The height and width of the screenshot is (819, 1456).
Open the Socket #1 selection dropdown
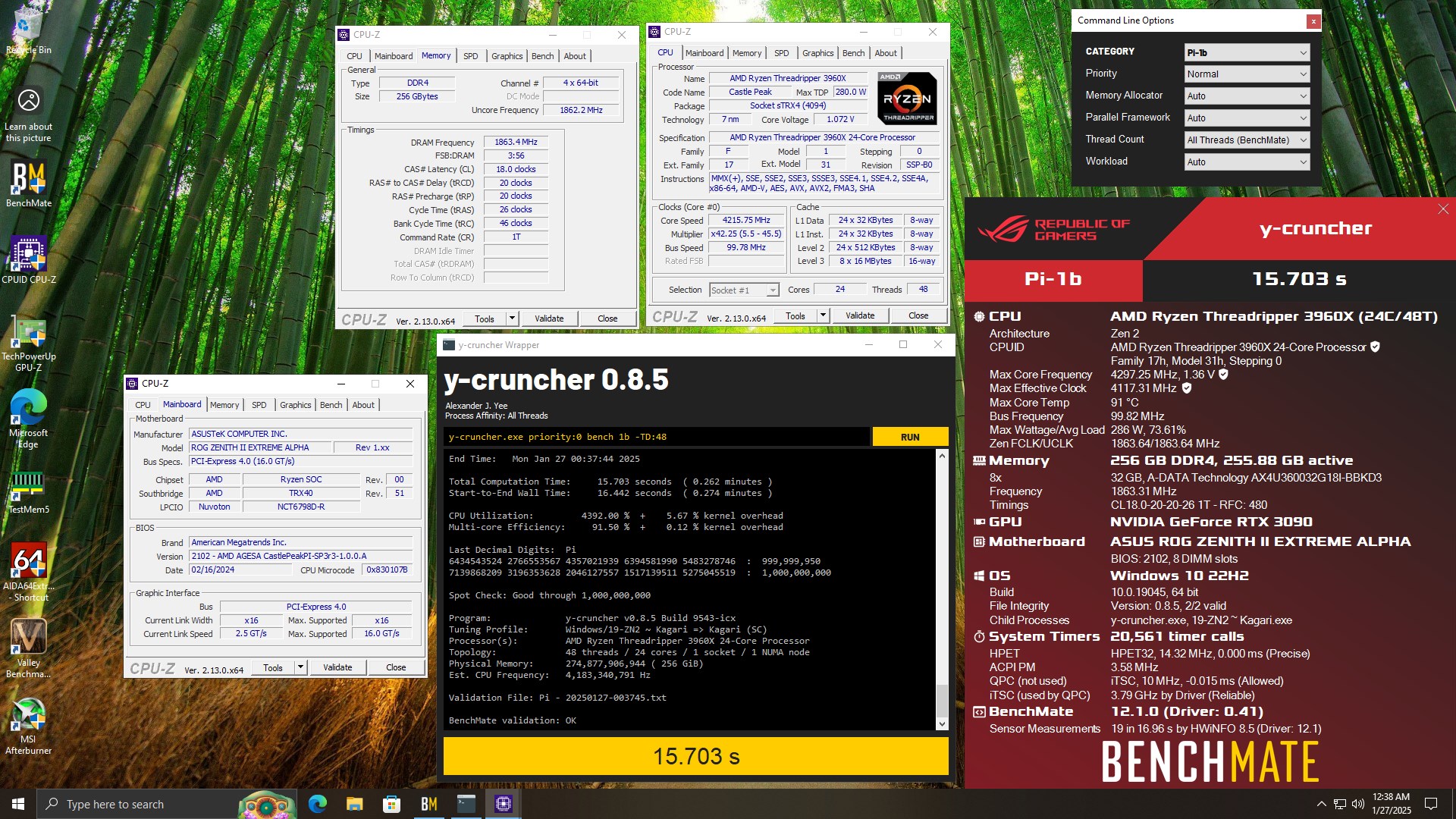click(x=744, y=290)
